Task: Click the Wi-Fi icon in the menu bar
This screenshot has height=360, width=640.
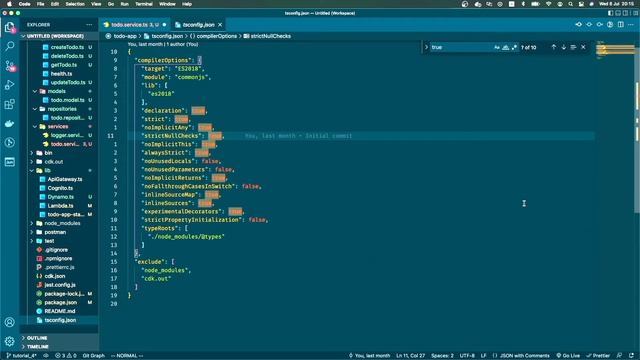Action: click(x=549, y=4)
